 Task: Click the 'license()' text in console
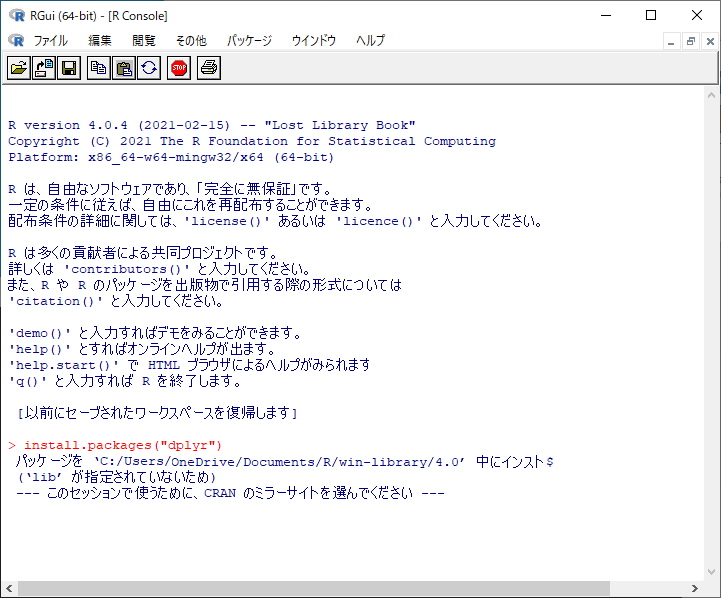226,221
